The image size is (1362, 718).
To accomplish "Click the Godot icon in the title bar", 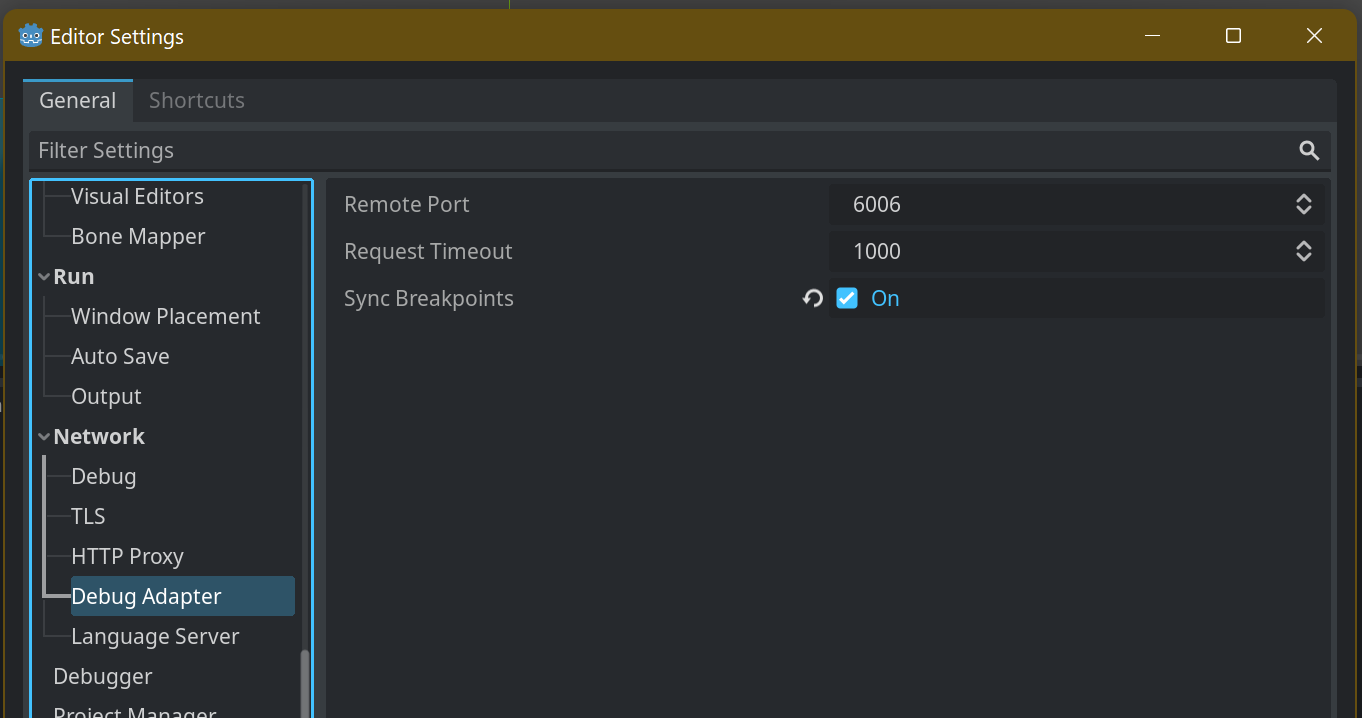I will coord(31,35).
